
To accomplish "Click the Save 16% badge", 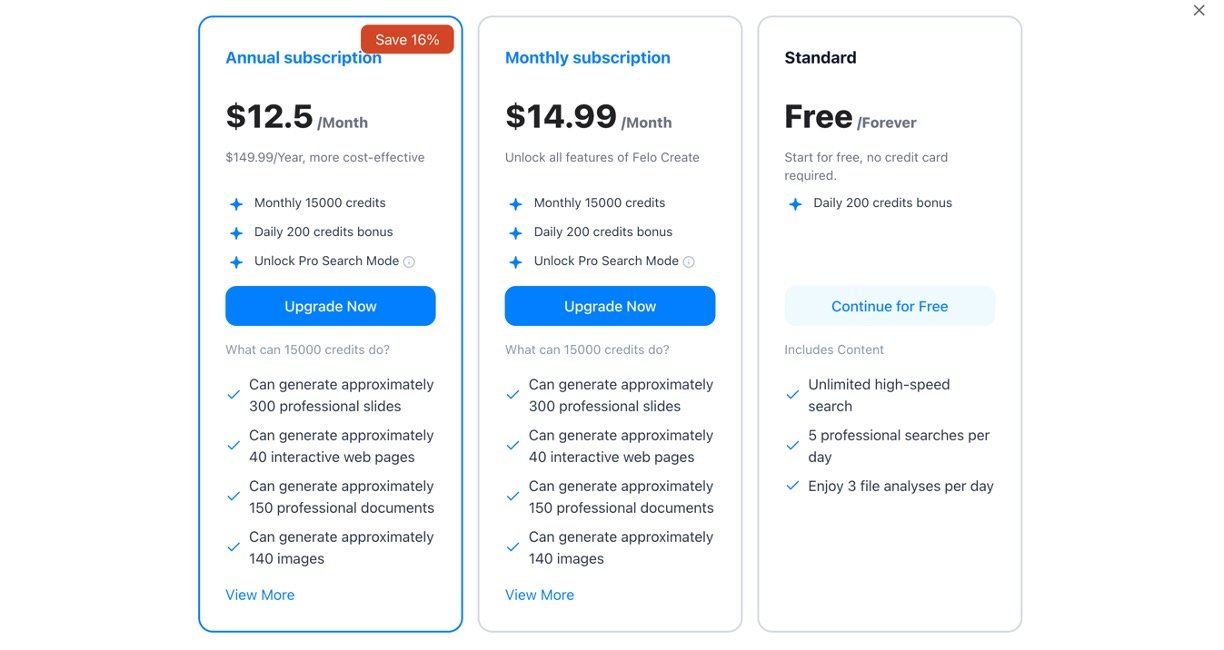I will point(407,40).
